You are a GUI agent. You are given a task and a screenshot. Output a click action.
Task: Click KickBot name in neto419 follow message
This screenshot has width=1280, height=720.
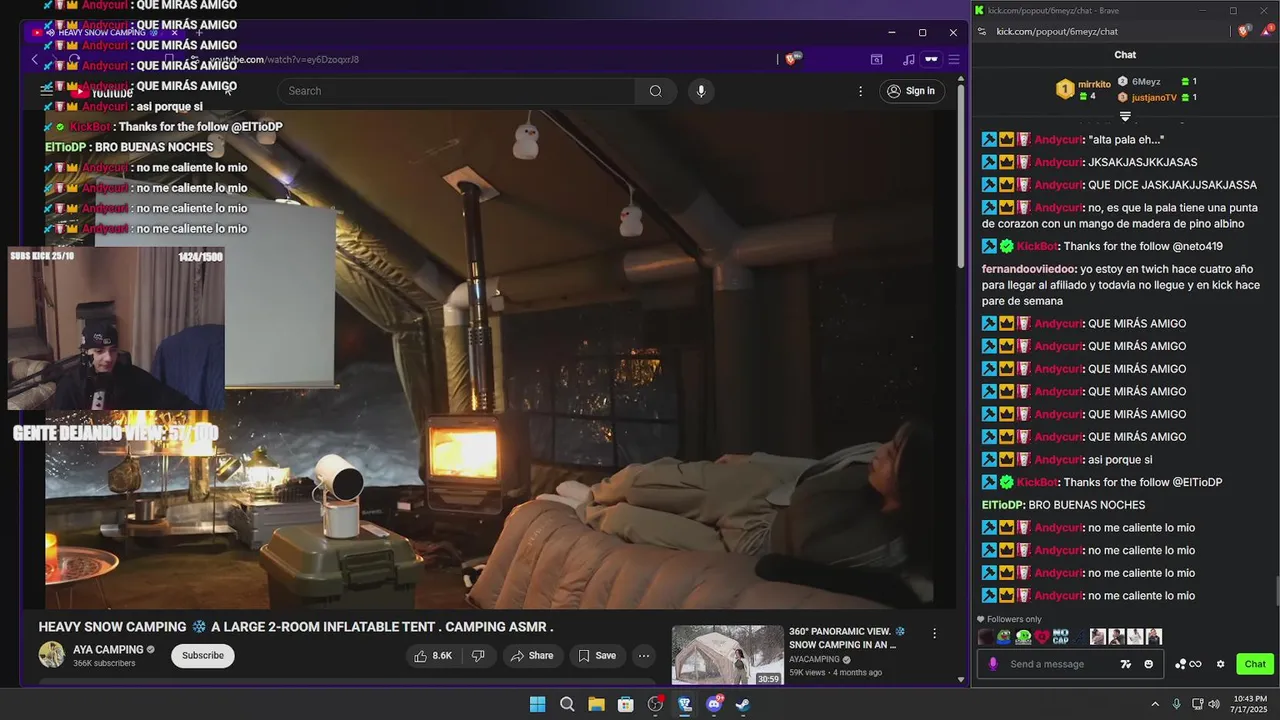[x=1037, y=246]
